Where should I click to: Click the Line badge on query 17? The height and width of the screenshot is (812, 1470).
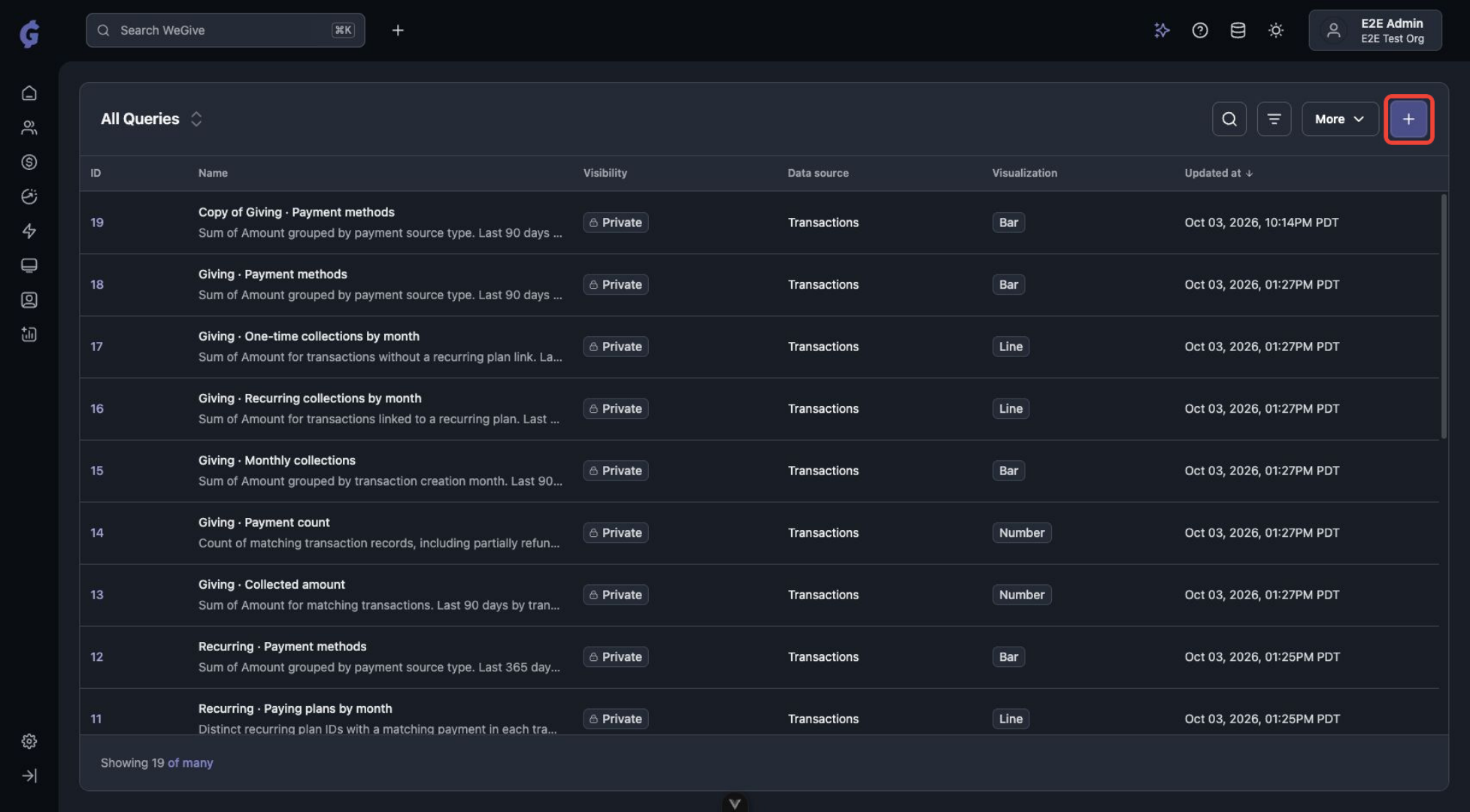[1011, 347]
